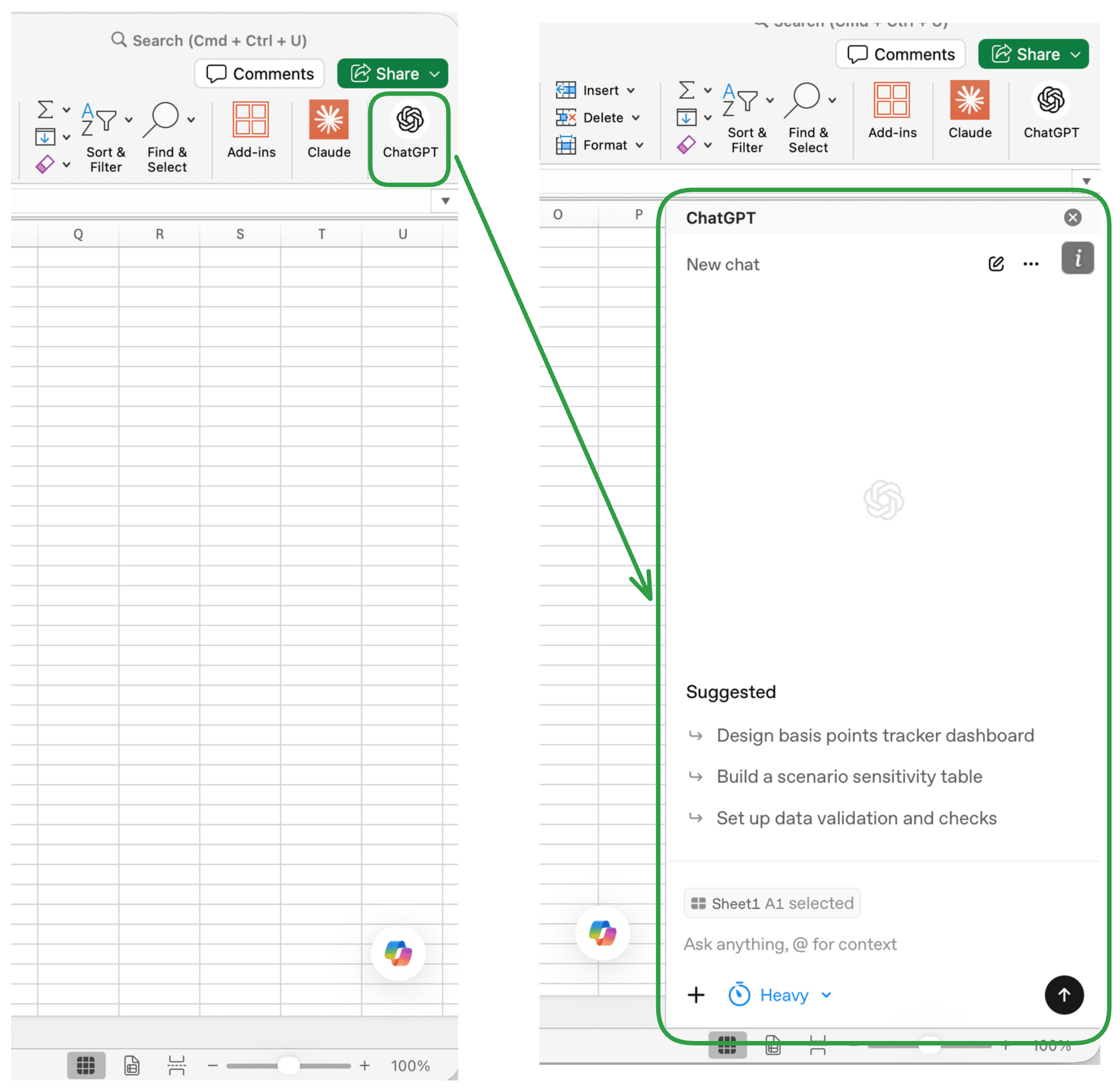Click 100% zoom level in left status bar
This screenshot has width=1120, height=1091.
coord(411,1065)
